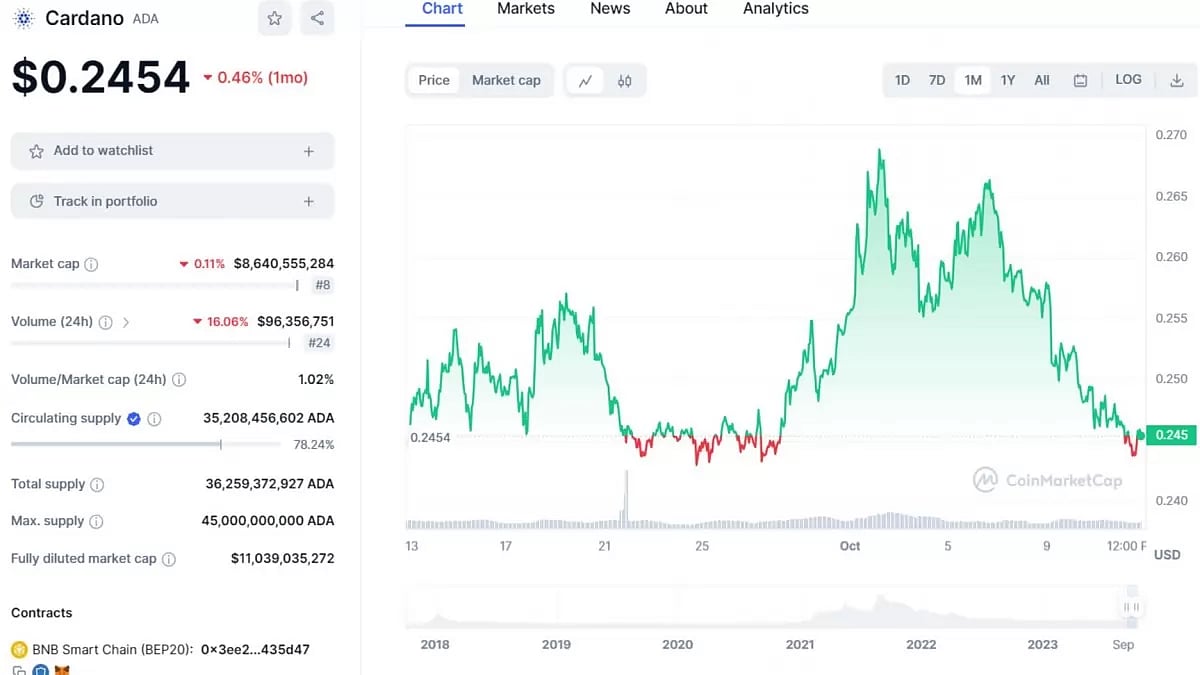Open Market cap info tooltip

pos(90,264)
